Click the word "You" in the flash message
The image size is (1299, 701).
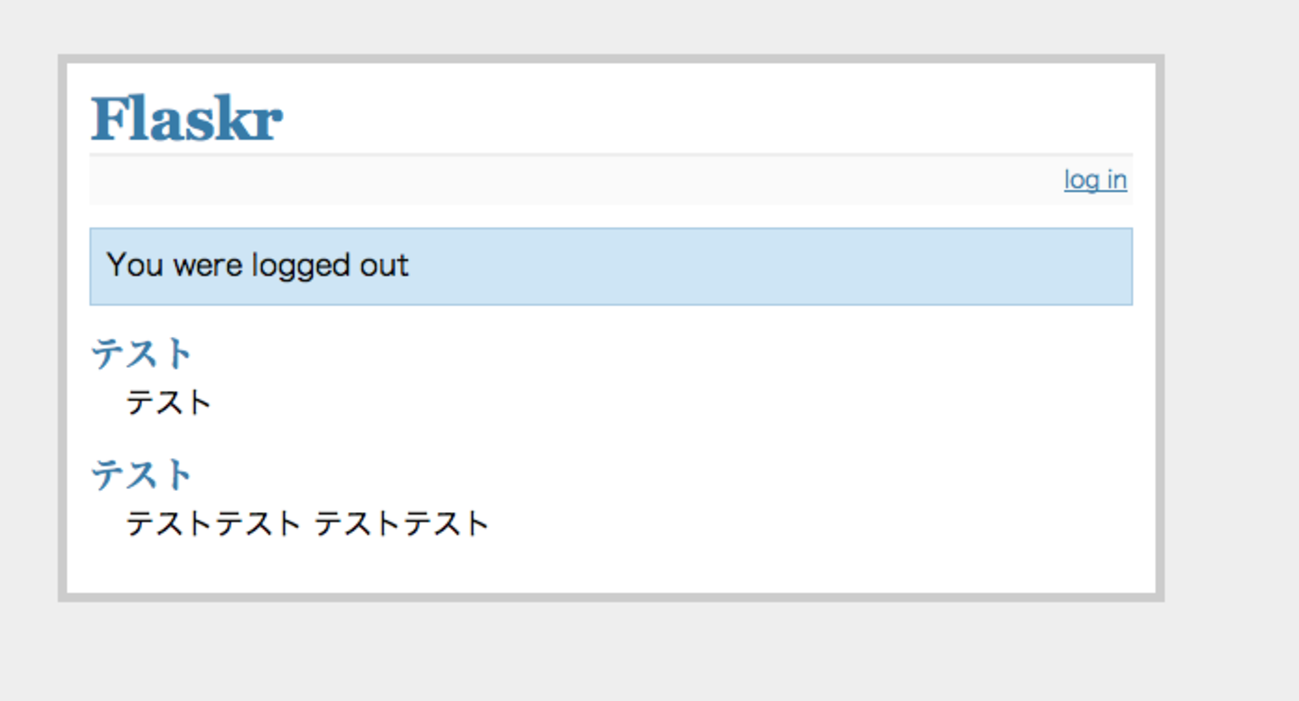pos(134,266)
